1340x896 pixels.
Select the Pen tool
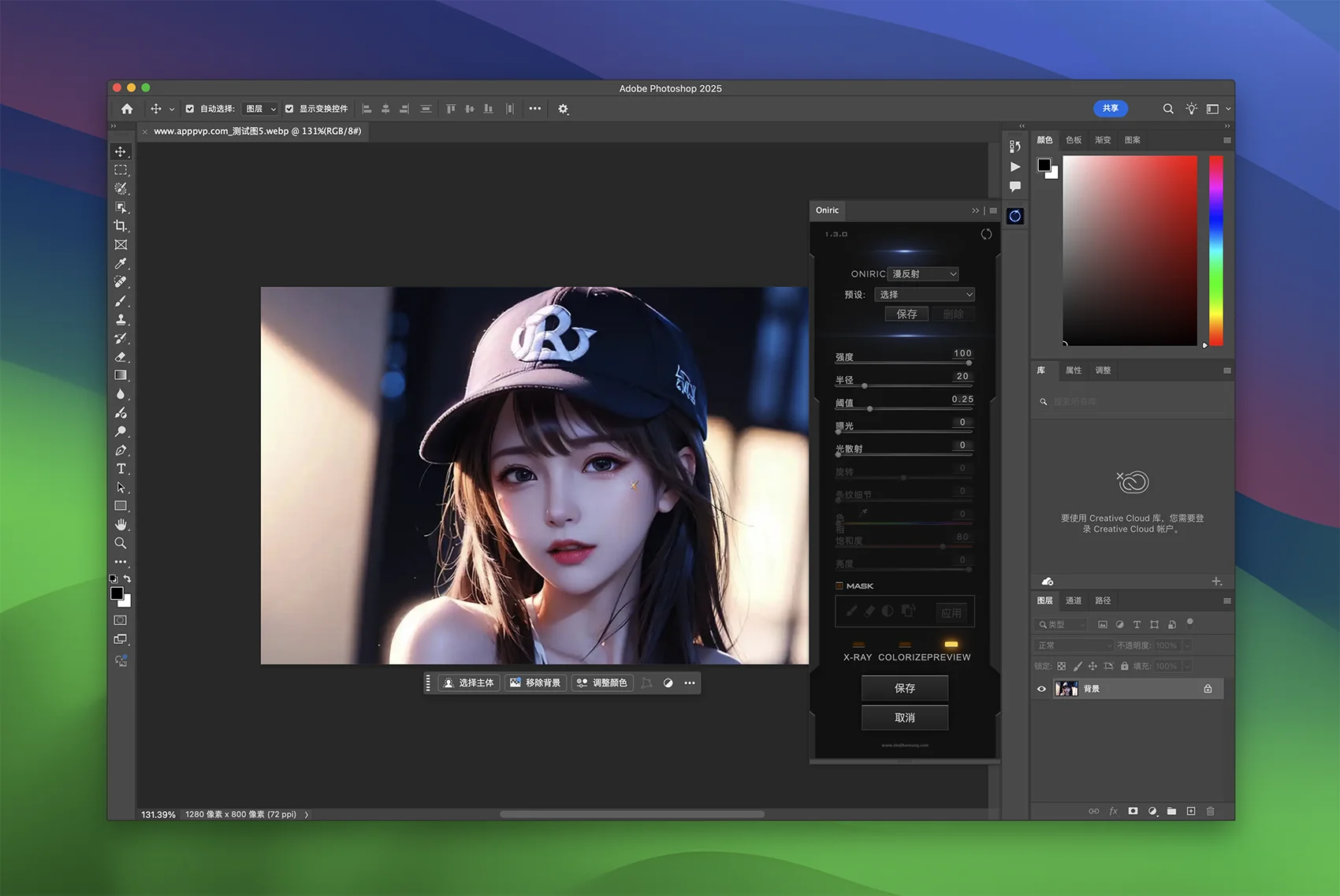[121, 451]
